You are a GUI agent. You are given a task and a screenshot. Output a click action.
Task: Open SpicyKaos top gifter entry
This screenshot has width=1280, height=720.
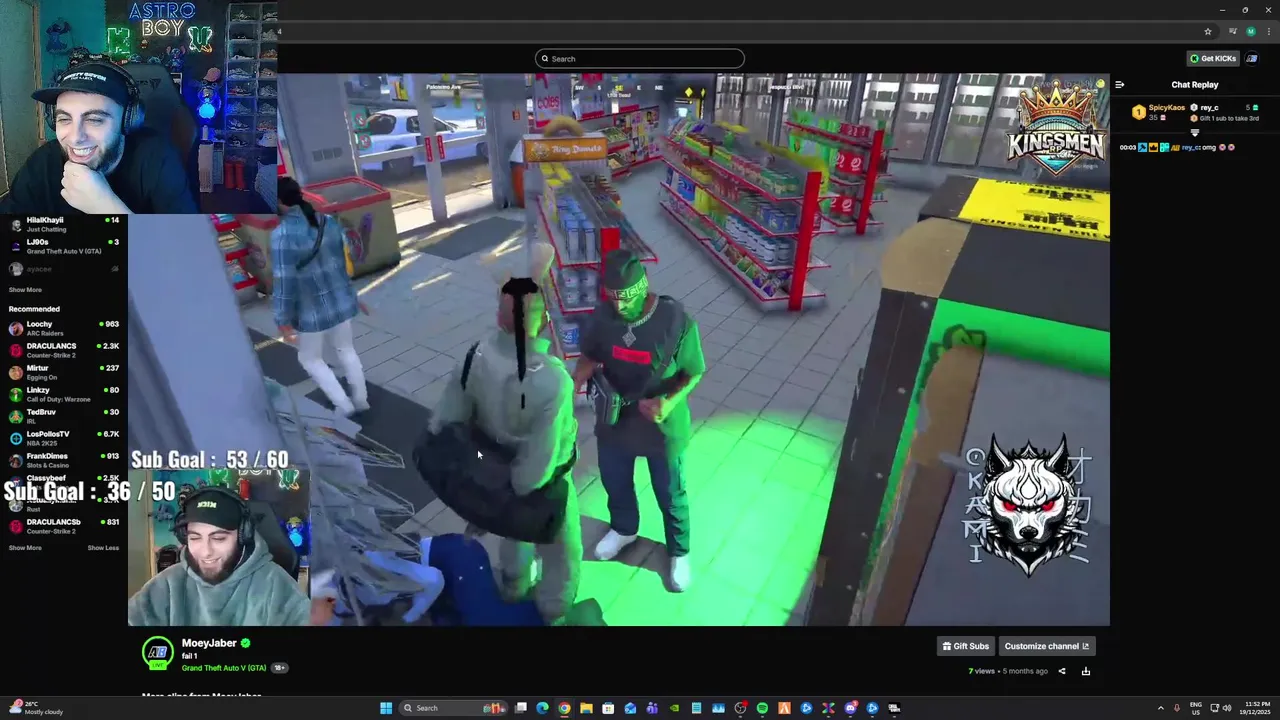coord(1157,112)
